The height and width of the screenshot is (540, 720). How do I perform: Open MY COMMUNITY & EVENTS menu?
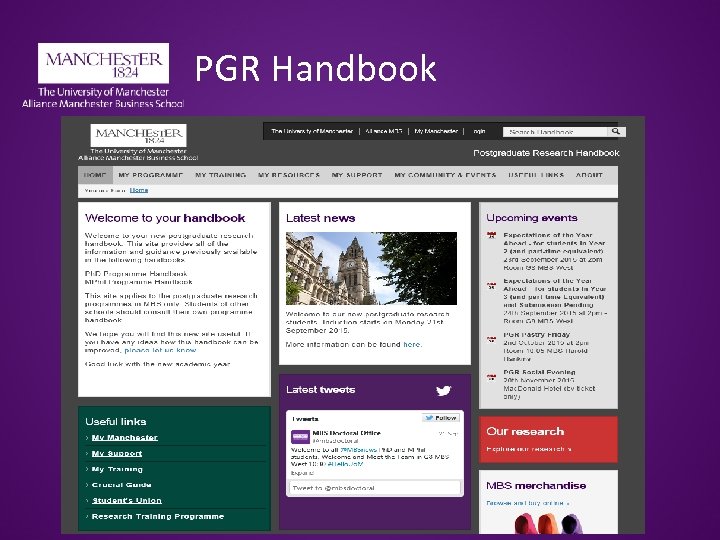click(x=445, y=175)
